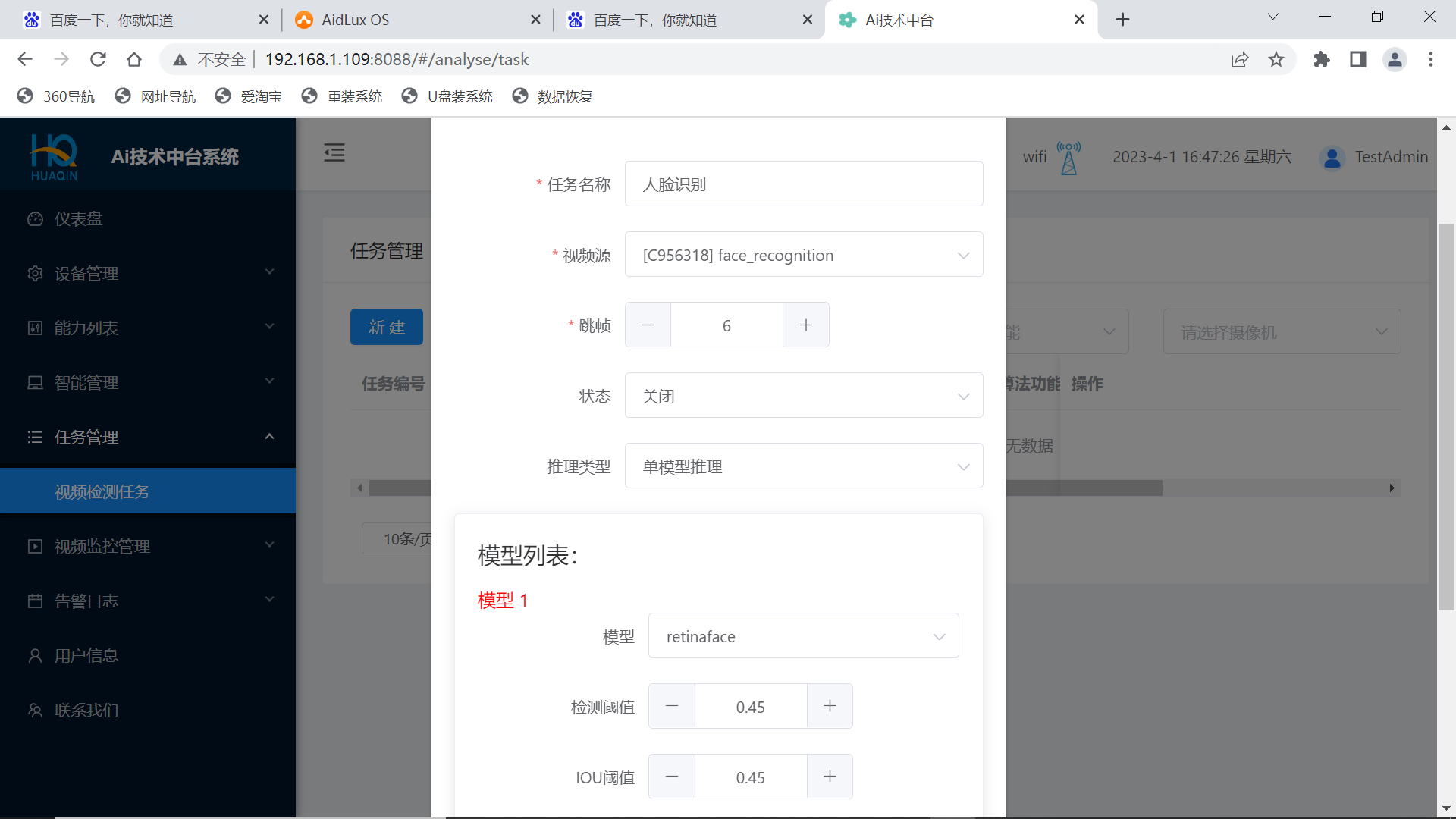
Task: Open the 联系我们 sidebar item
Action: (148, 710)
